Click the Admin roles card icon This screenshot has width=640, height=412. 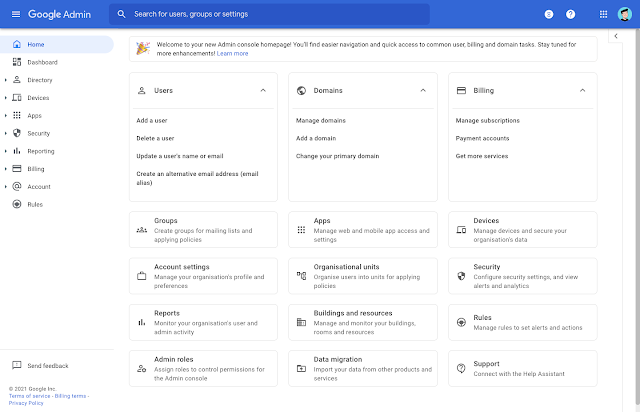[142, 368]
